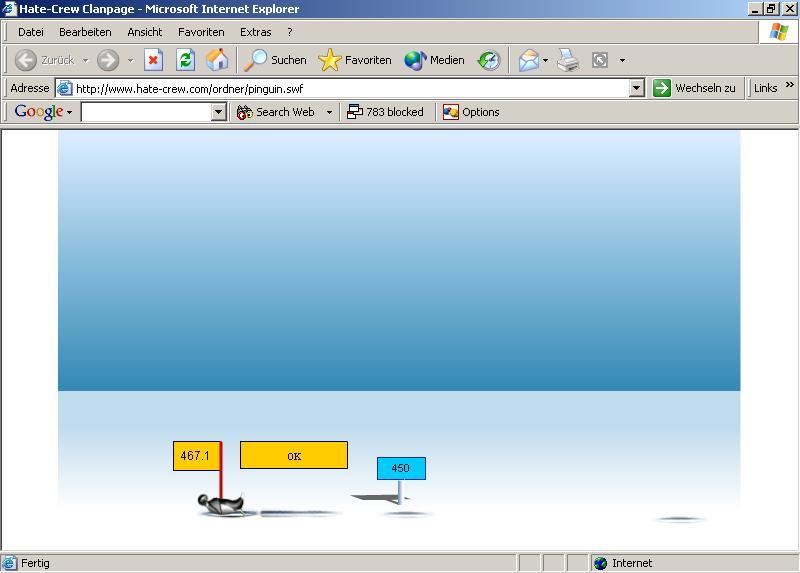Click the forward navigation arrow button
Viewport: 800px width, 573px height.
108,60
